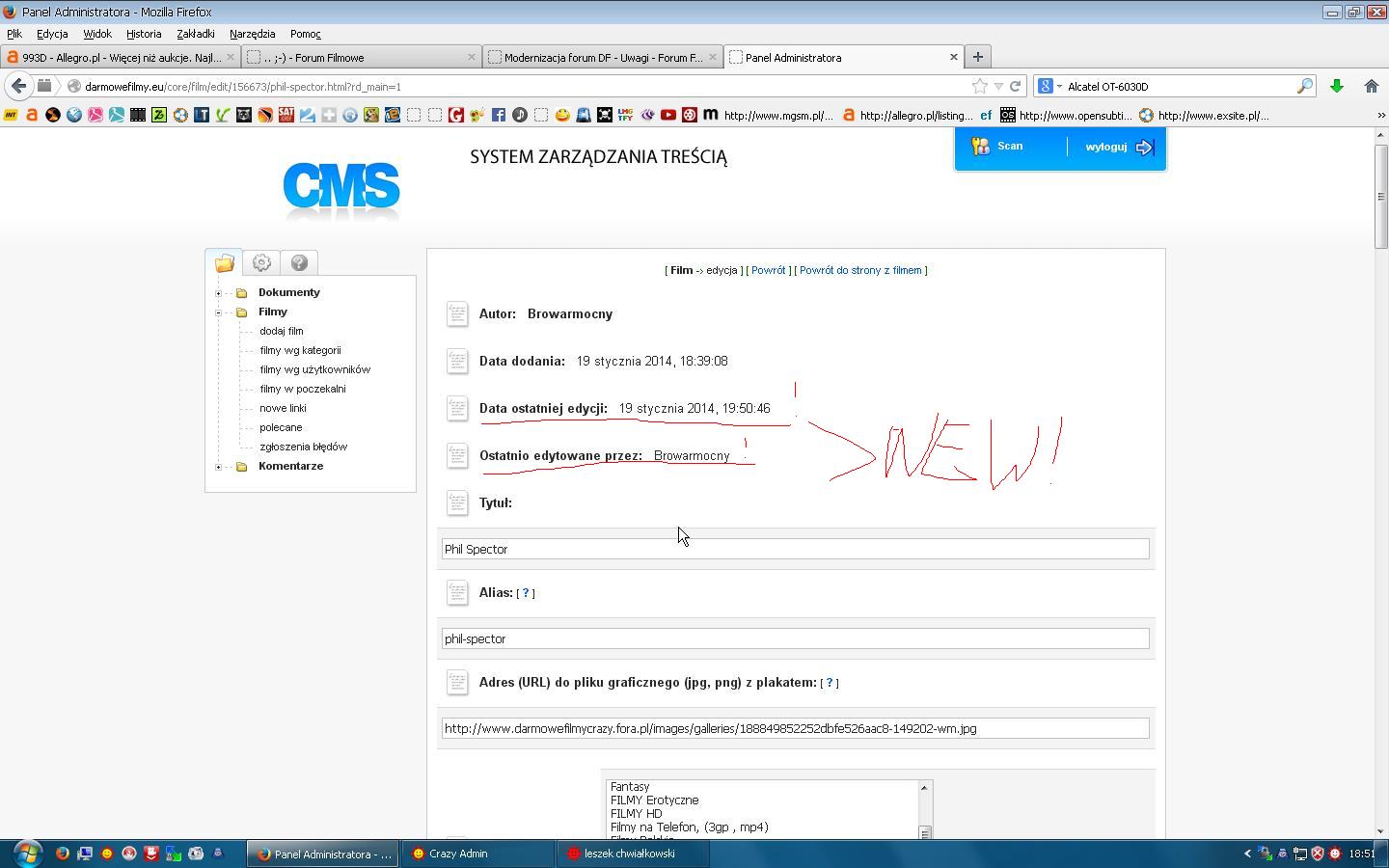Expand the Komentarze tree folder
Screen dimensions: 1389x868
[x=219, y=466]
